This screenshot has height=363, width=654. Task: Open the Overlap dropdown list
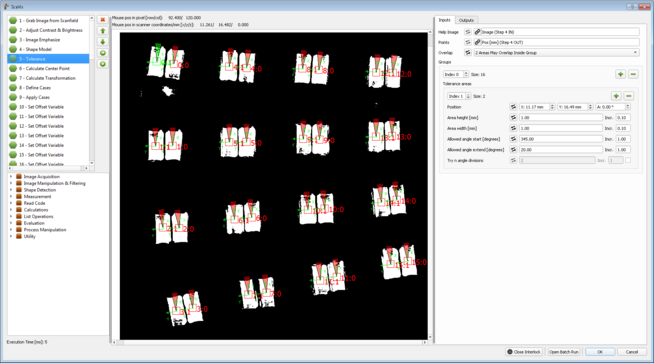click(556, 53)
